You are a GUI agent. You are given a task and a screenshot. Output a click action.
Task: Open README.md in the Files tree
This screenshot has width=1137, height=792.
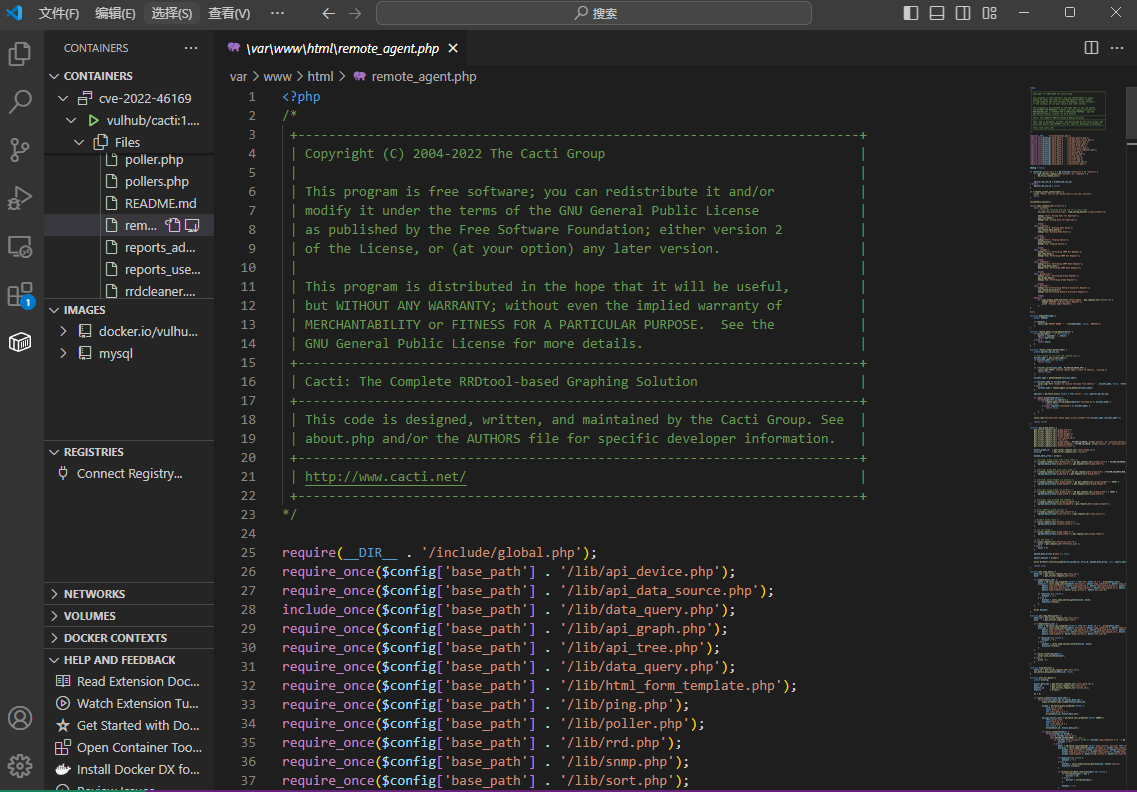[x=129, y=203]
